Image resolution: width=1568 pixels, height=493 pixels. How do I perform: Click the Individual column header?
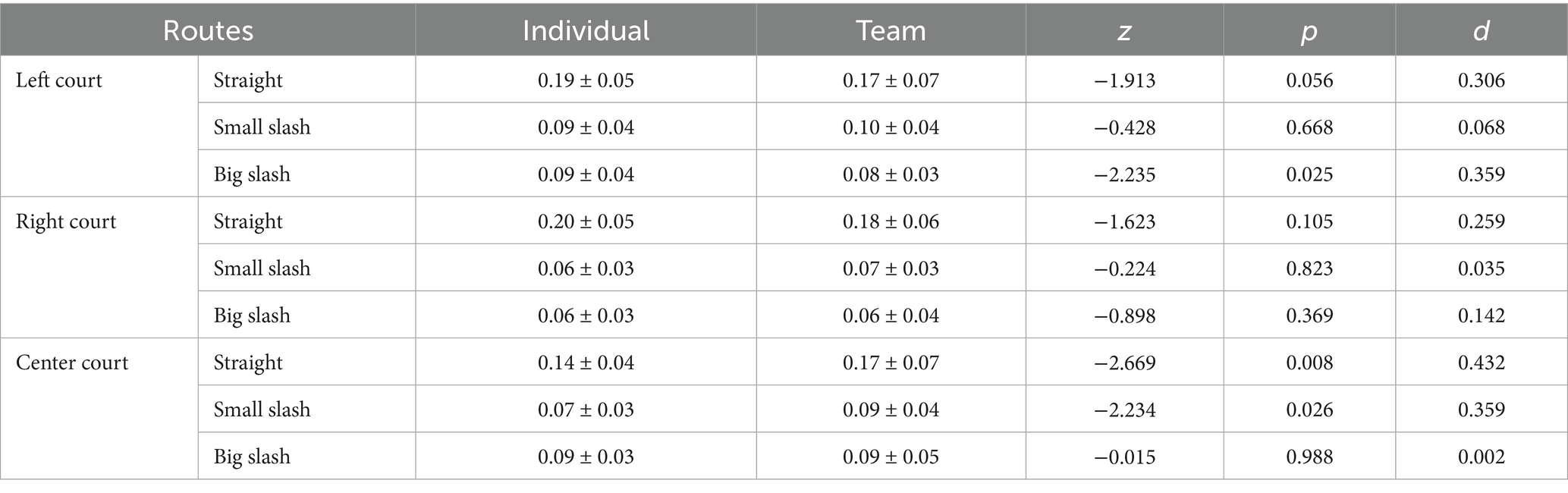[586, 31]
